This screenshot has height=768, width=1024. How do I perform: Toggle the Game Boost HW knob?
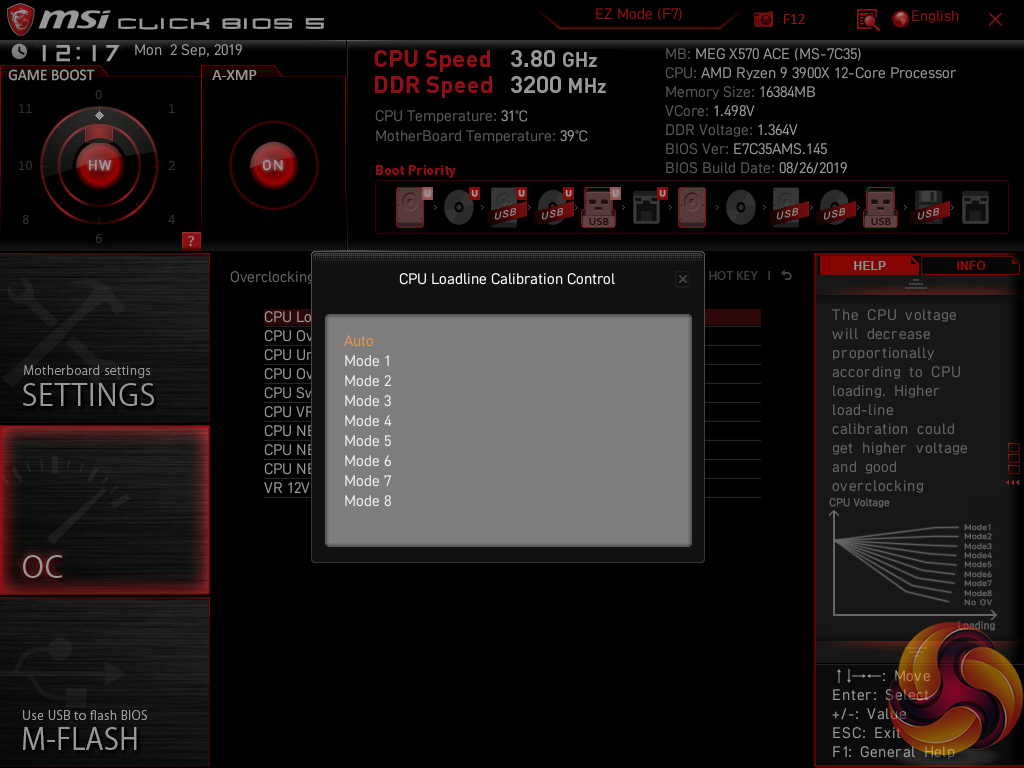pos(99,165)
